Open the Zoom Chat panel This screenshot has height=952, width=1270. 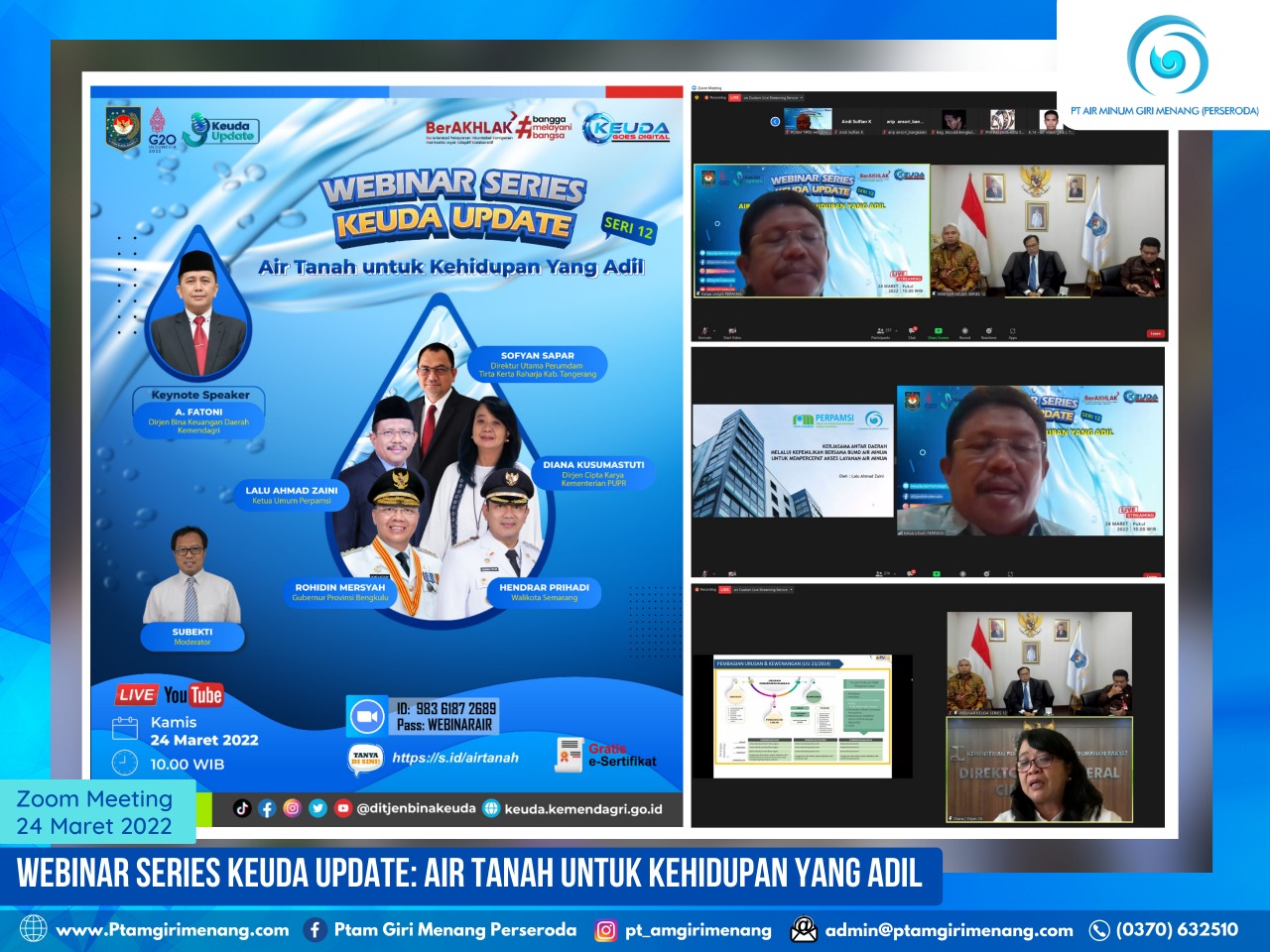[x=911, y=330]
